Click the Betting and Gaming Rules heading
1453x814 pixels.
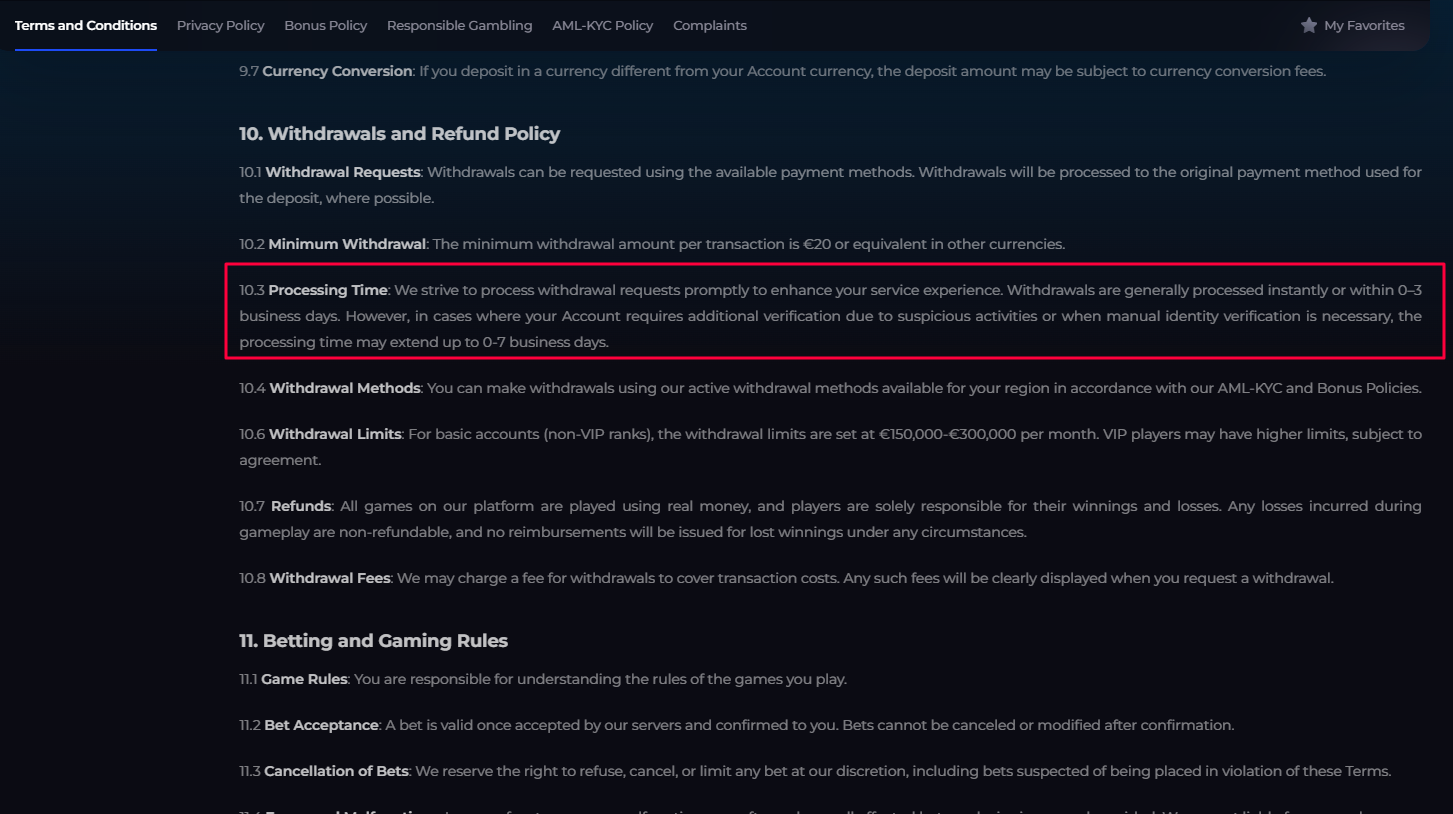(x=373, y=641)
